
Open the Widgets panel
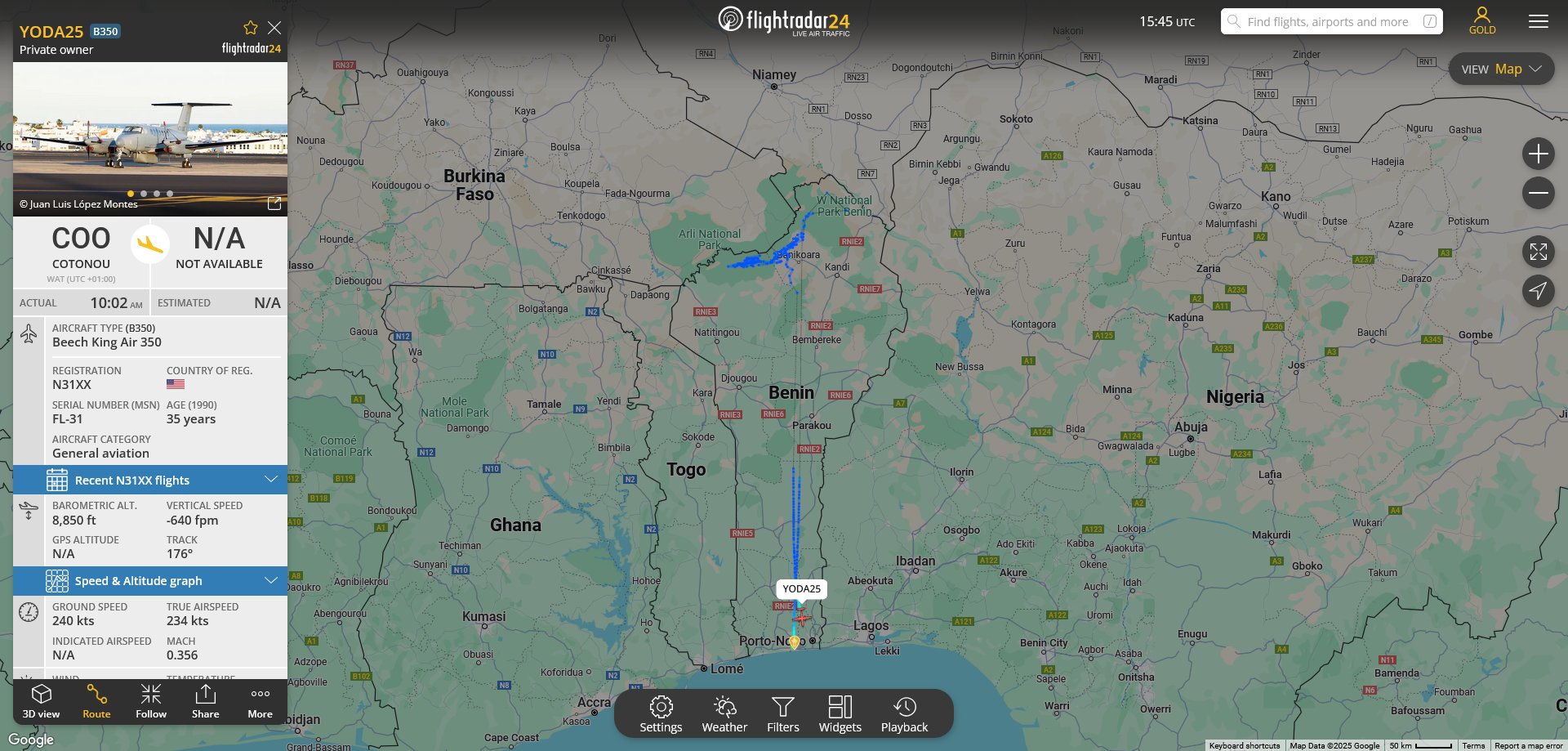point(840,714)
